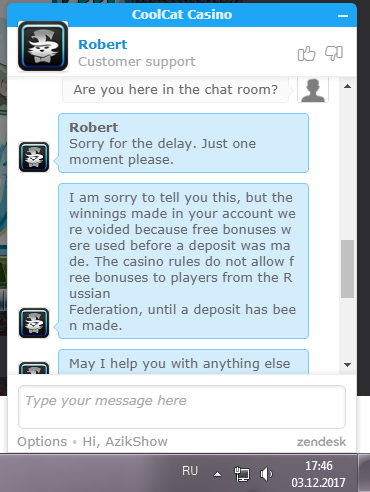Click the 'Type your message here' field

click(182, 407)
